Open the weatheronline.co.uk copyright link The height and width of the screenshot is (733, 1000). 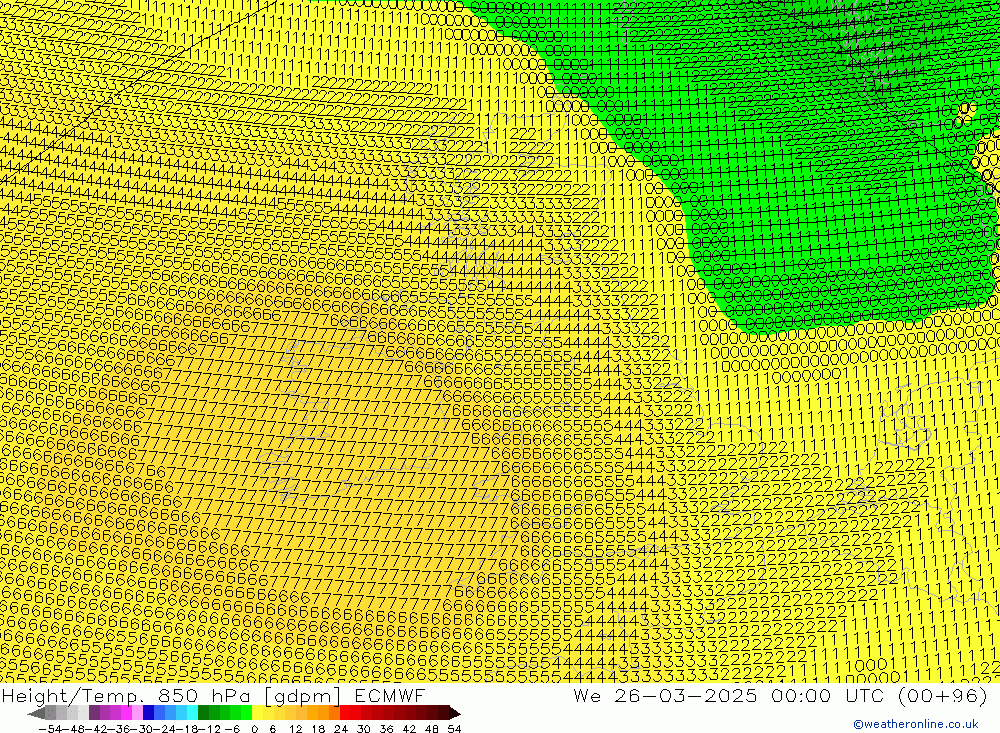click(915, 724)
